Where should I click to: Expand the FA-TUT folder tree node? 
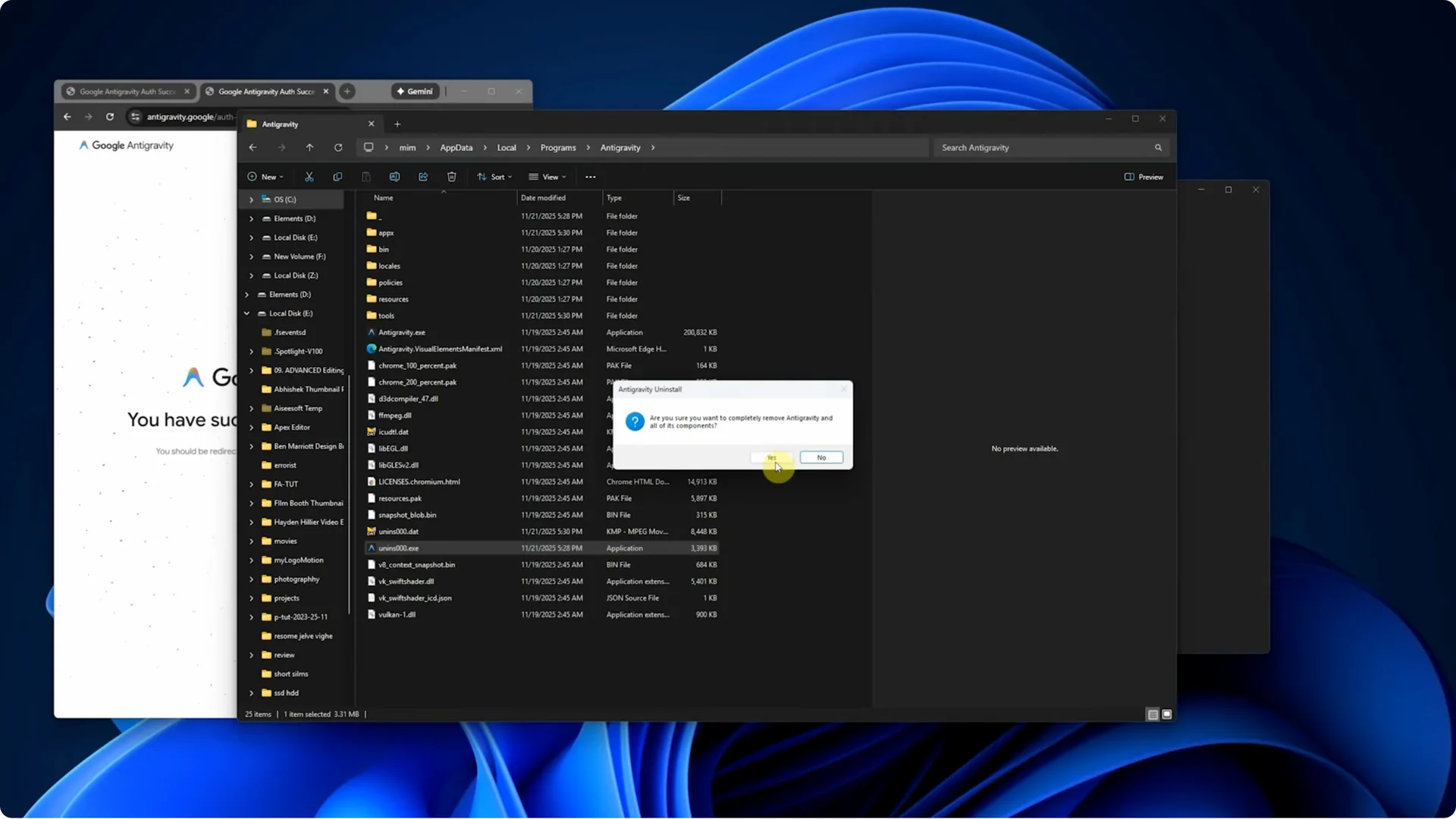click(x=251, y=484)
